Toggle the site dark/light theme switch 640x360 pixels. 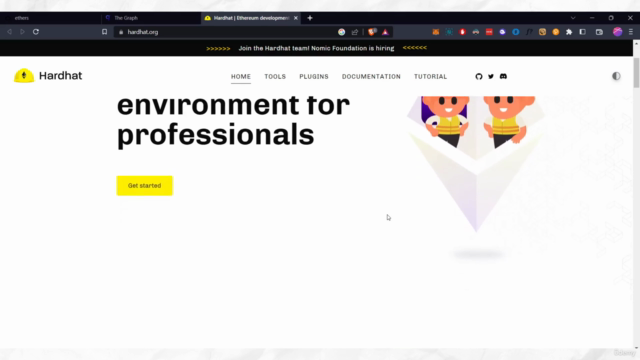tap(616, 76)
